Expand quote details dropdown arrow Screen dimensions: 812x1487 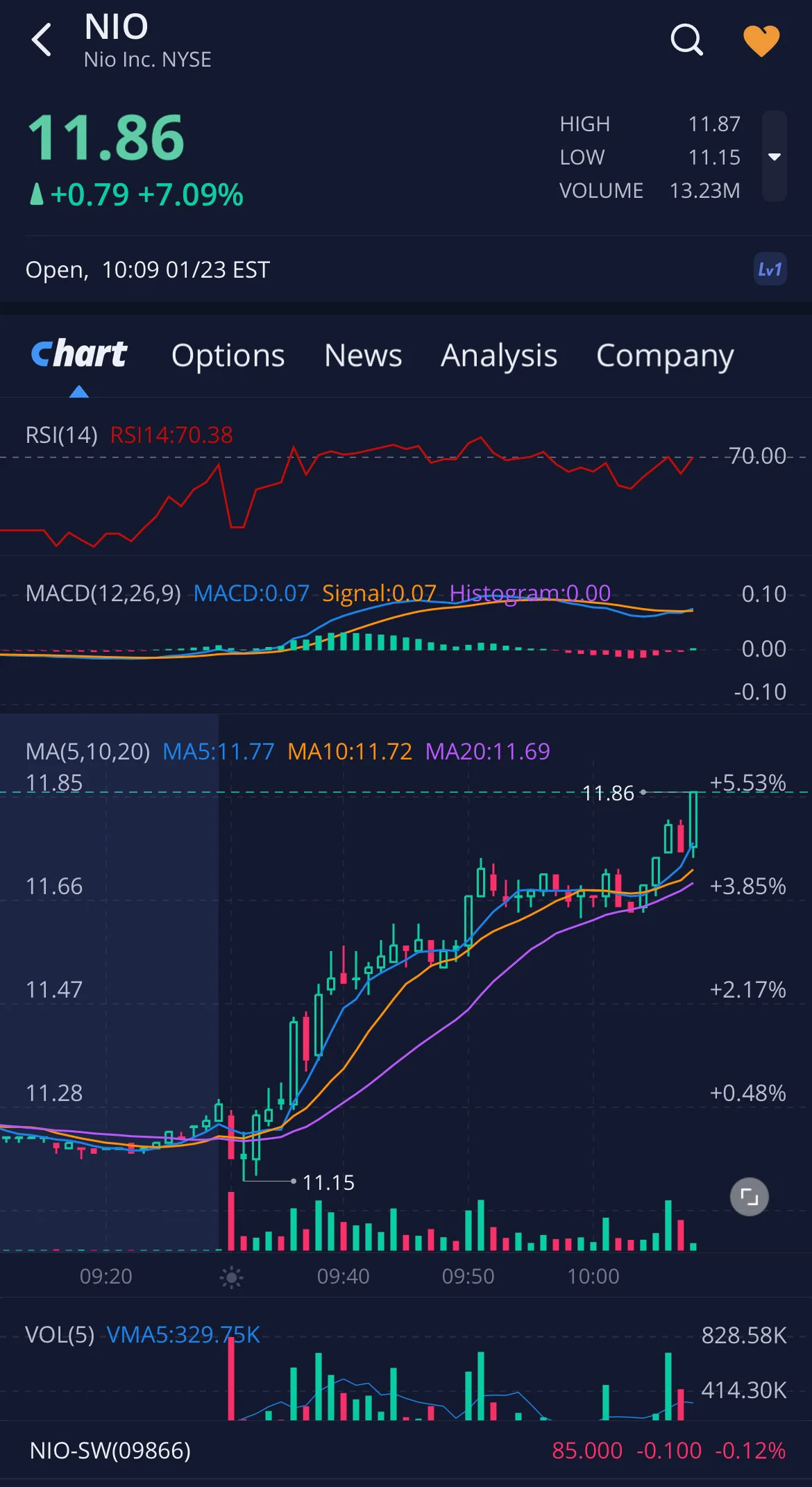click(775, 157)
